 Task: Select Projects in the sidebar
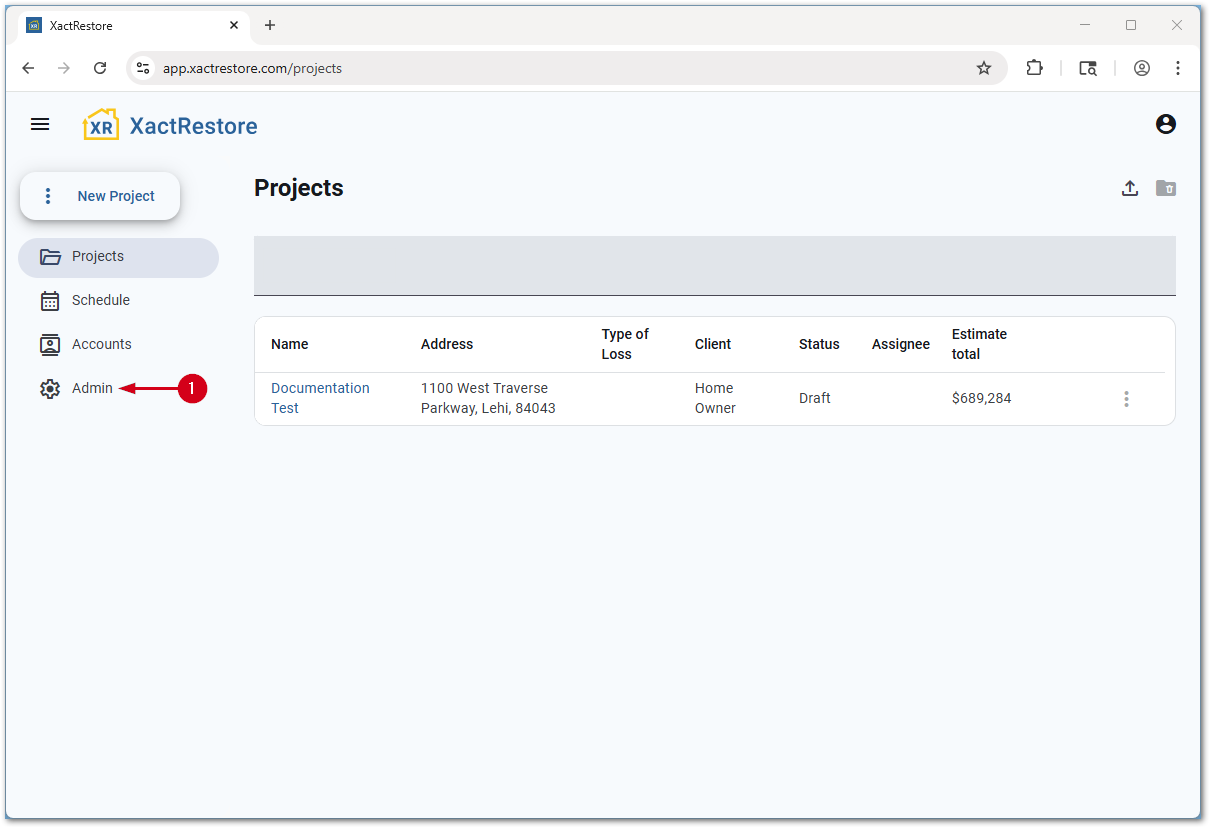pos(98,257)
